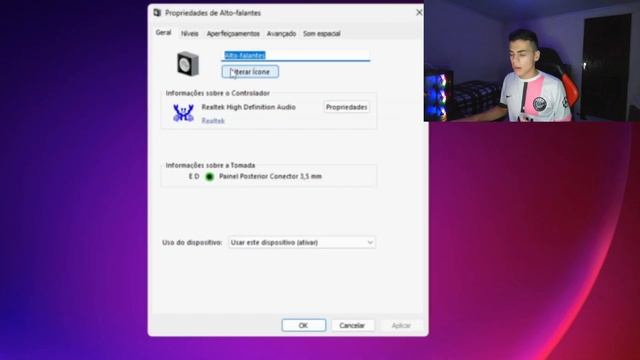Click the webcam video overlay
Image resolution: width=640 pixels, height=360 pixels.
click(532, 61)
